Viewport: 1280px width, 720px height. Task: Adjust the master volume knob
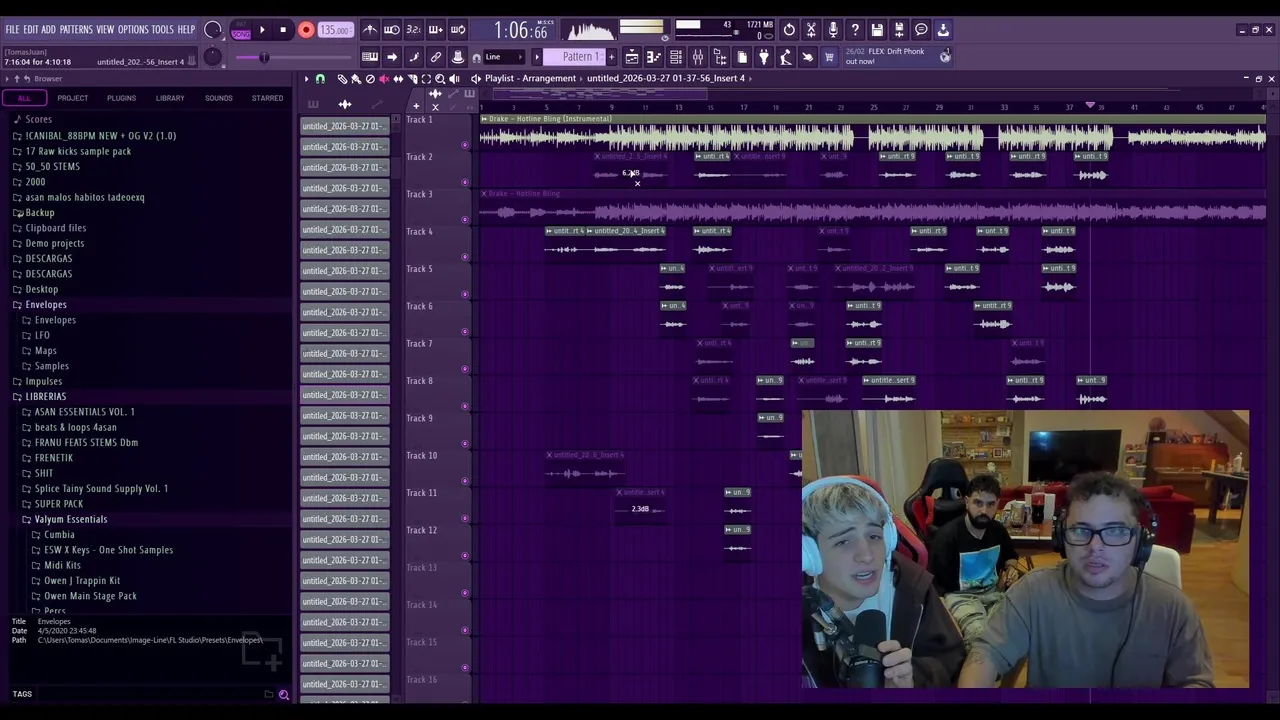213,30
